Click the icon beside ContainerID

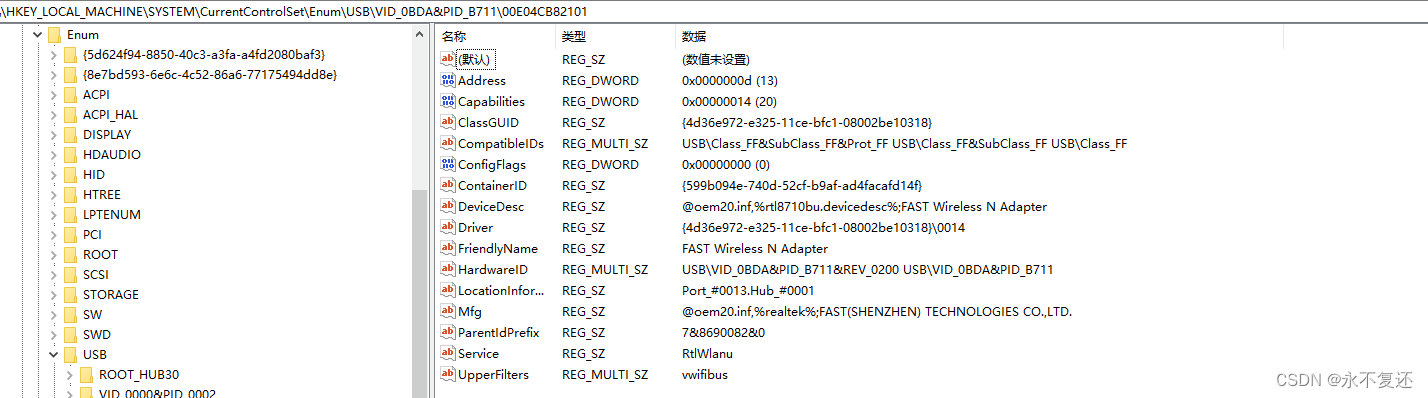click(448, 185)
